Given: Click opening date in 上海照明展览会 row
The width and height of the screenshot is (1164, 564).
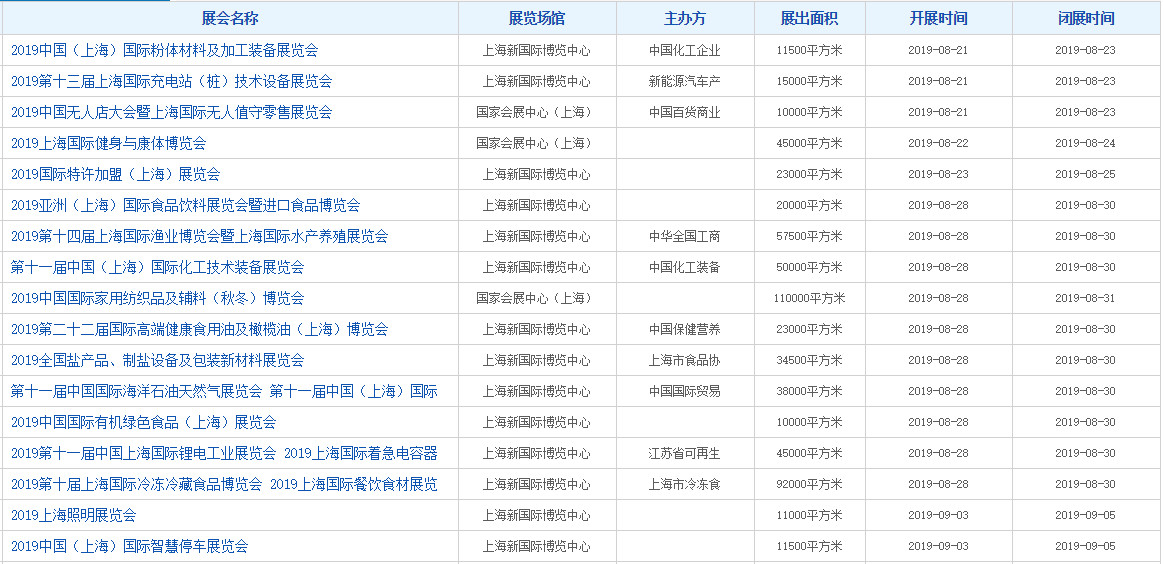Looking at the screenshot, I should click(x=938, y=515).
